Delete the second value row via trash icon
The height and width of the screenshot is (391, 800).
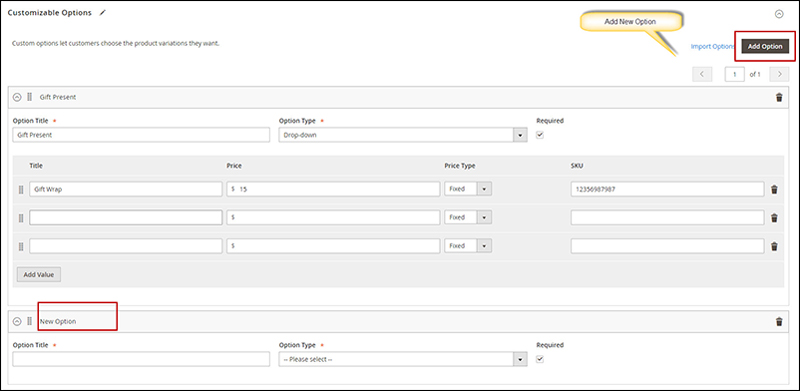tap(774, 218)
